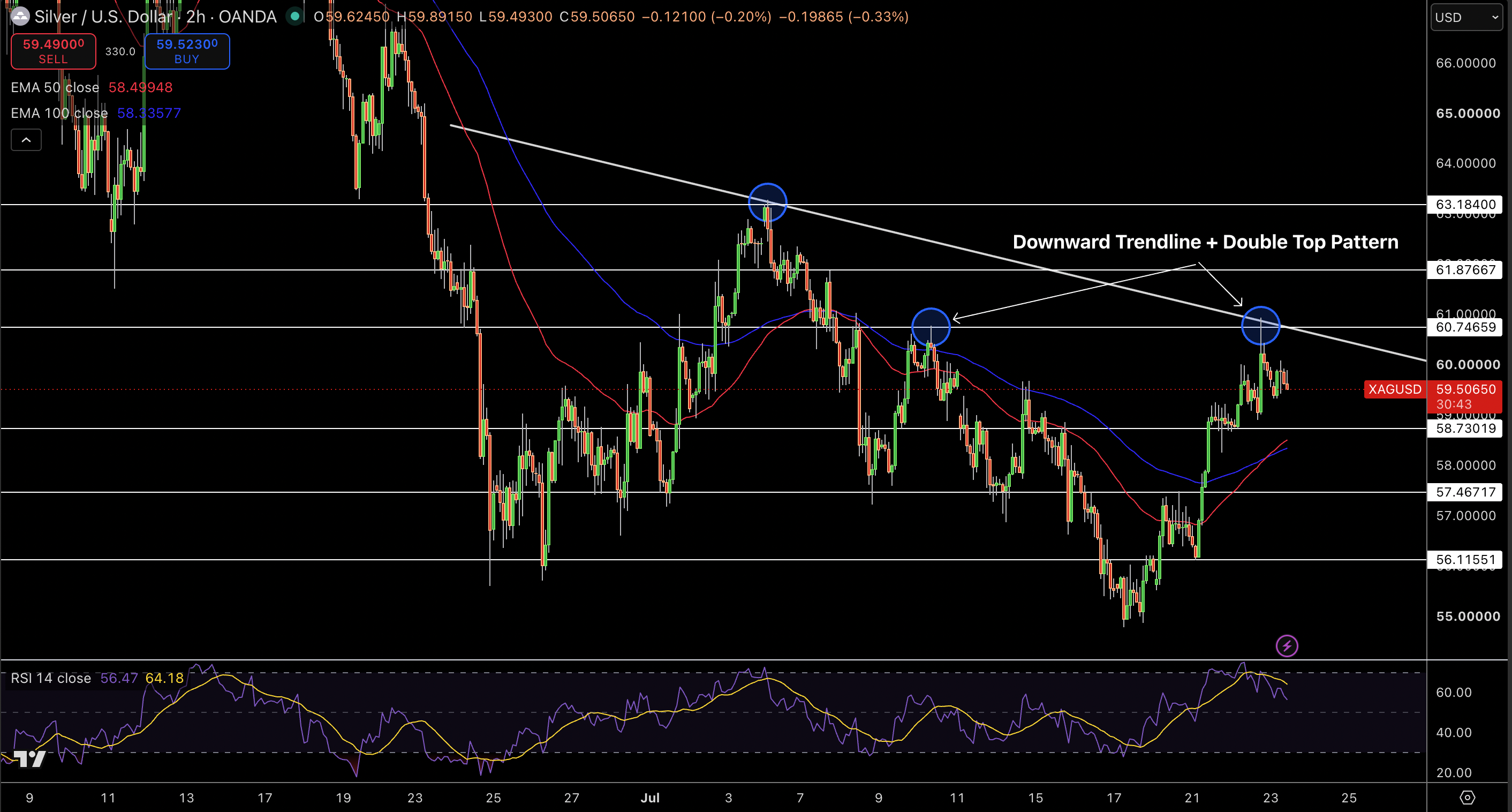Select the EMA 50 close indicator legend
The height and width of the screenshot is (812, 1512).
pyautogui.click(x=55, y=87)
